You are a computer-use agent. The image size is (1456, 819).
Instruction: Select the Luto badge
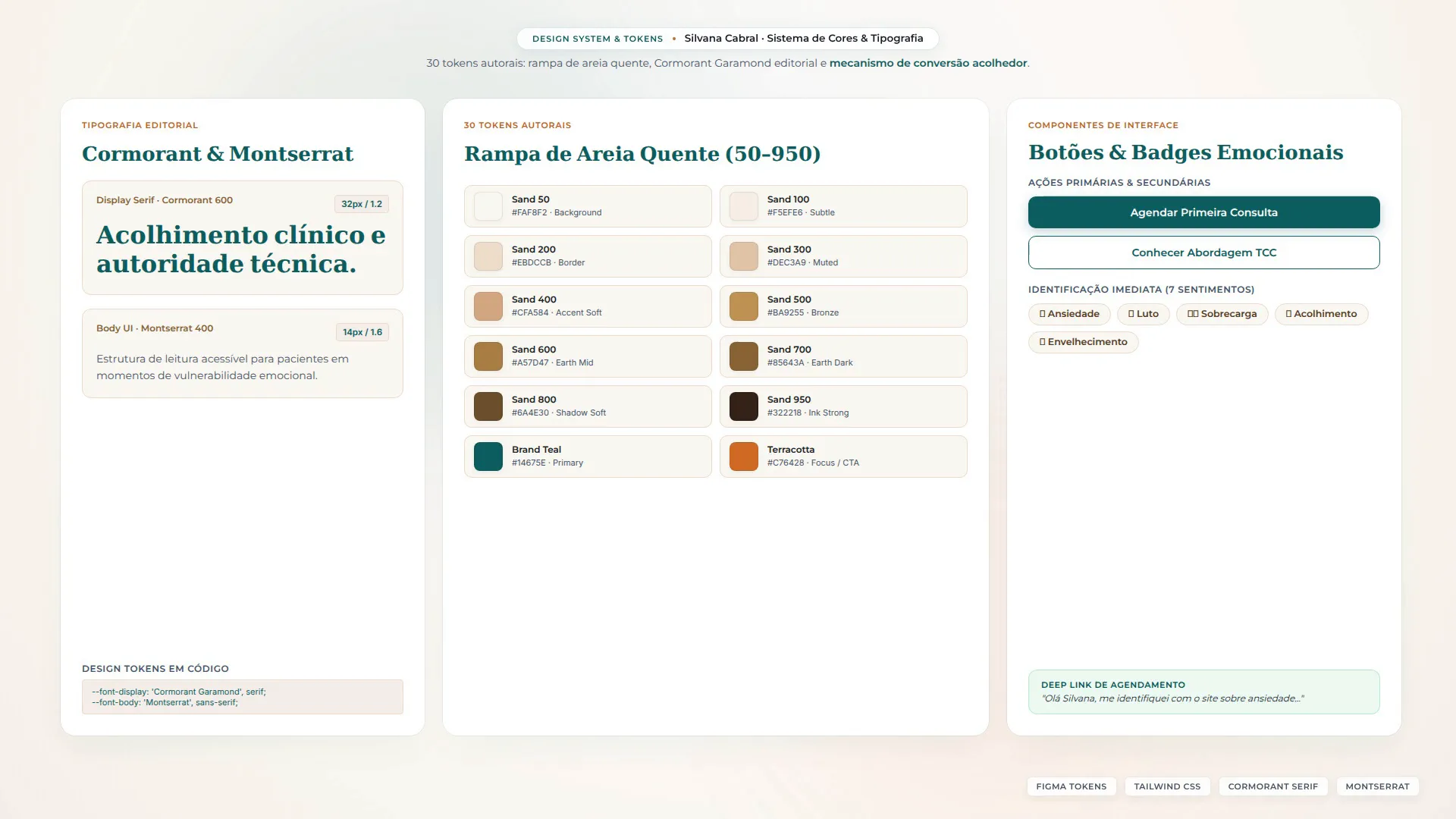point(1143,314)
